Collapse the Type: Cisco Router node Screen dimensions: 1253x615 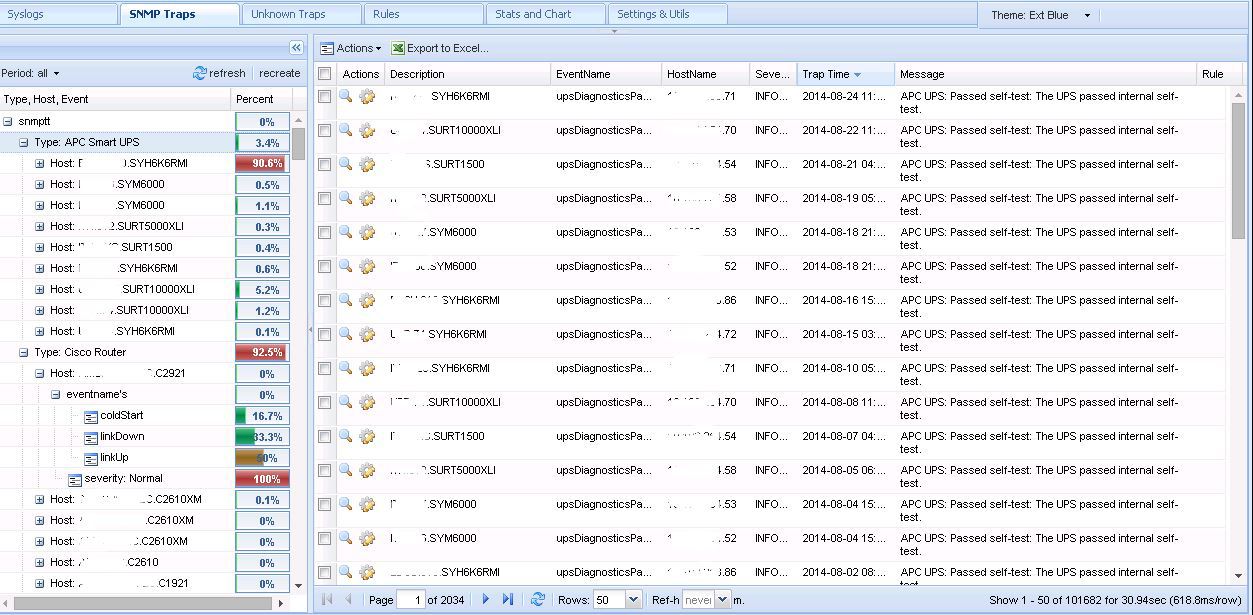[x=24, y=353]
